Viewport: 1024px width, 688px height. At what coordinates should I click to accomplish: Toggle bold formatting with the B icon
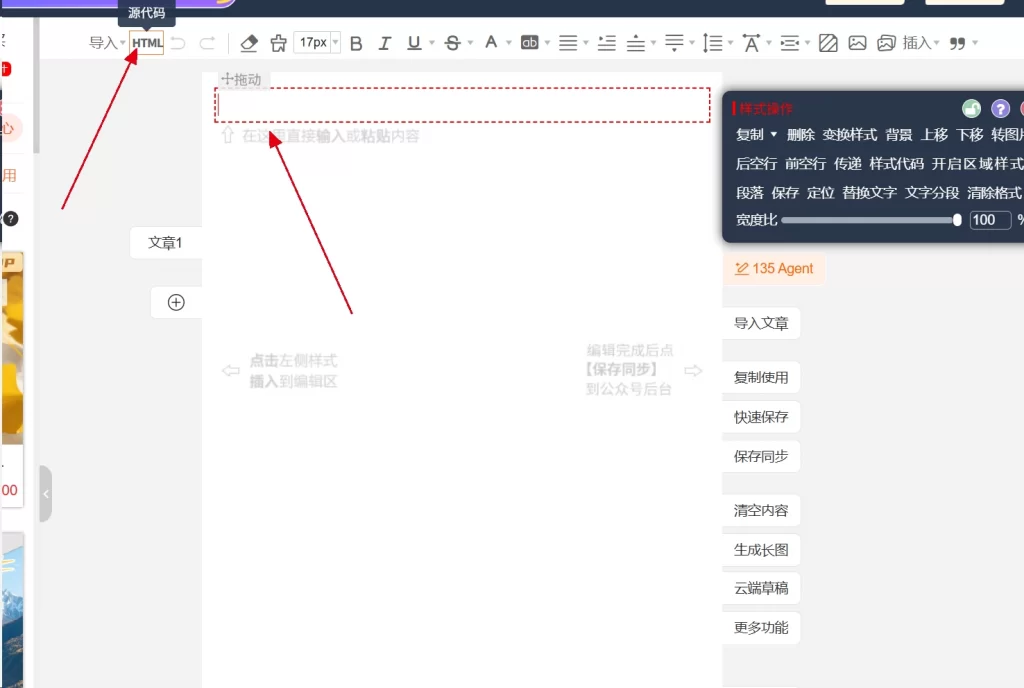pos(355,43)
